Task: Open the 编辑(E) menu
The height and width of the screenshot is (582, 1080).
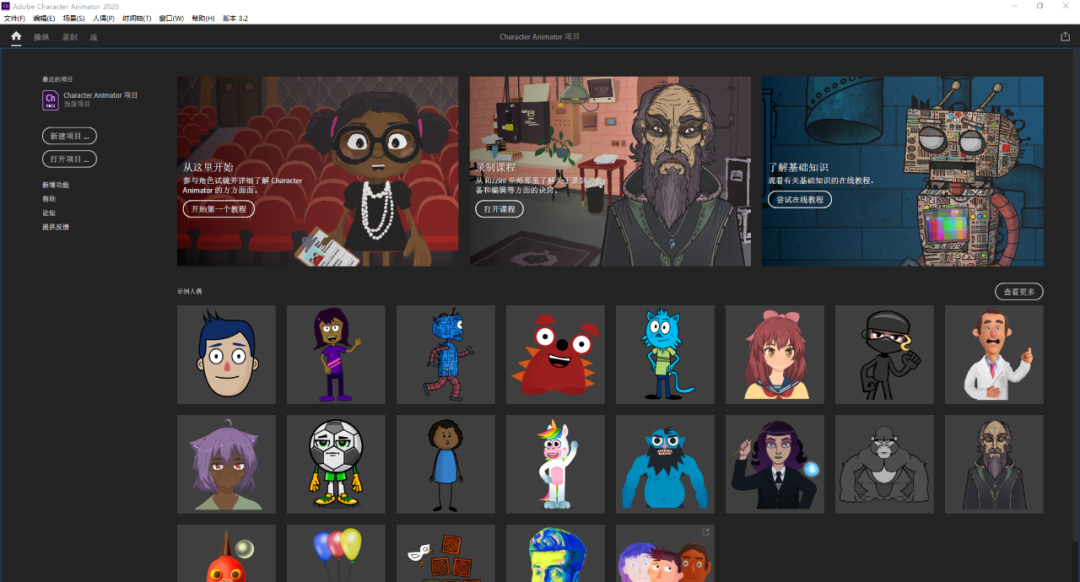Action: point(43,19)
